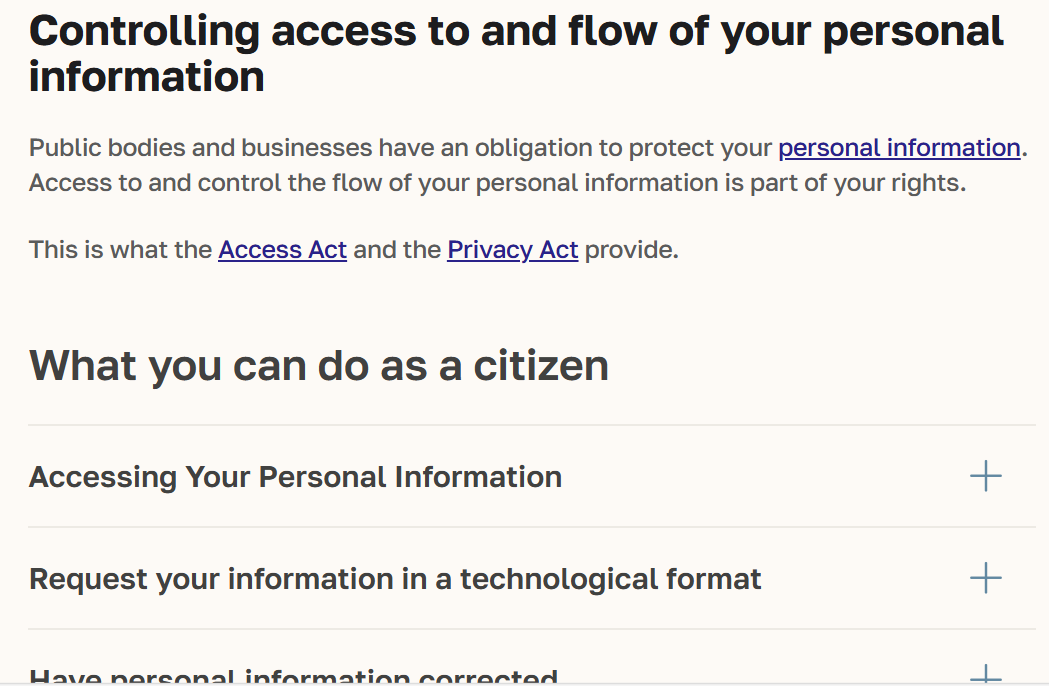Click the word citizen in the subheading
The width and height of the screenshot is (1049, 686).
pos(540,366)
